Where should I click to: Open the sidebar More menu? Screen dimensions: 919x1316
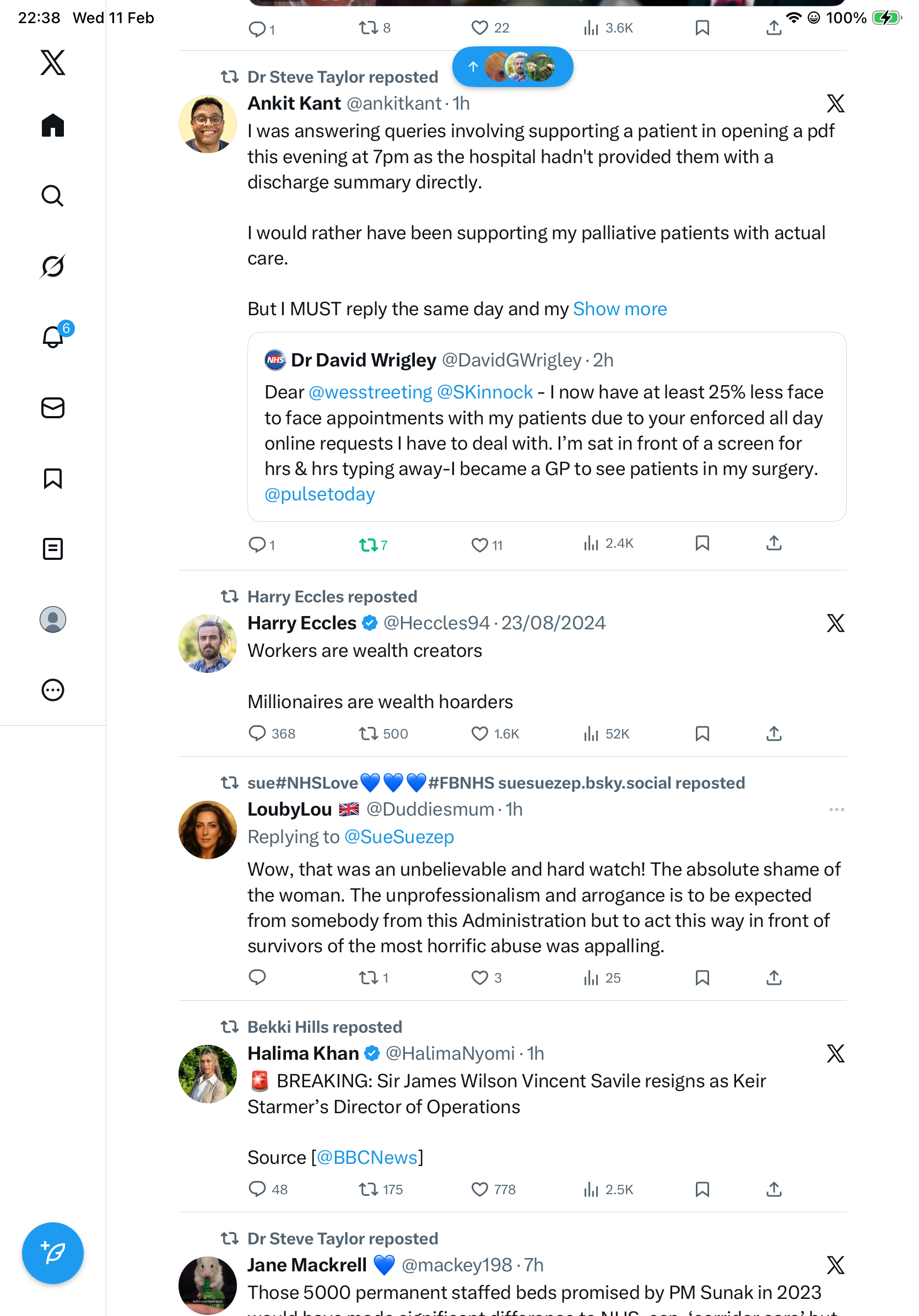[53, 689]
